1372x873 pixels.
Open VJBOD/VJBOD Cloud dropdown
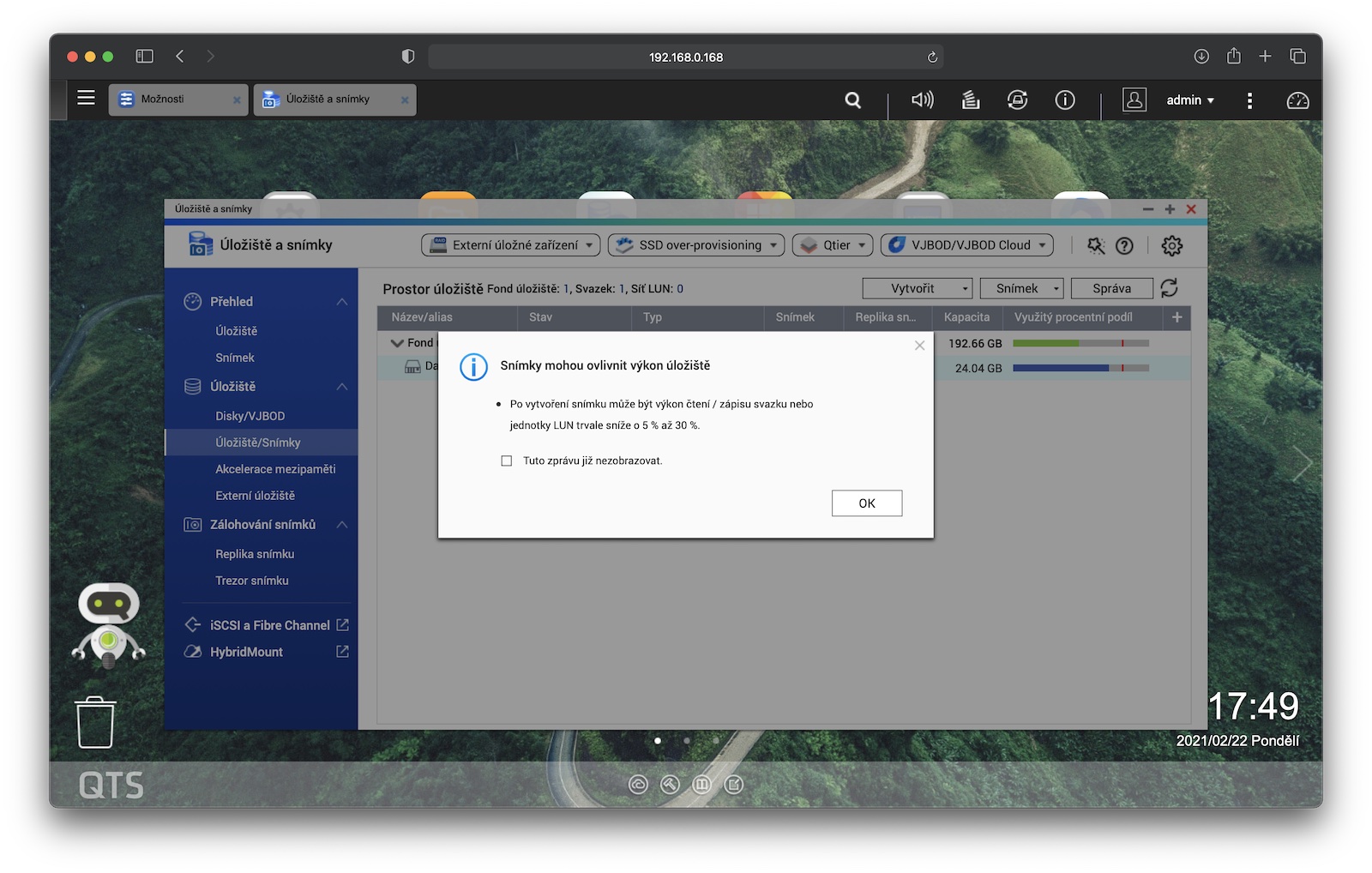(967, 245)
